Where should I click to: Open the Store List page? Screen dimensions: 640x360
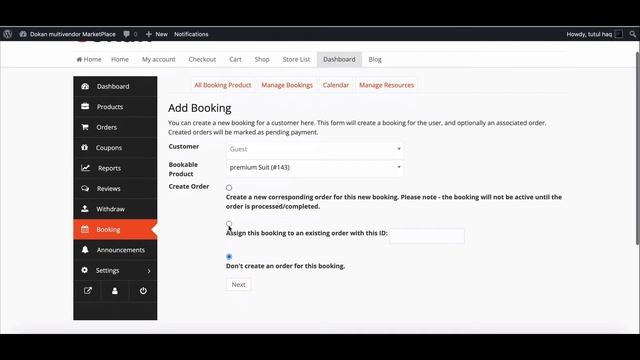tap(296, 59)
